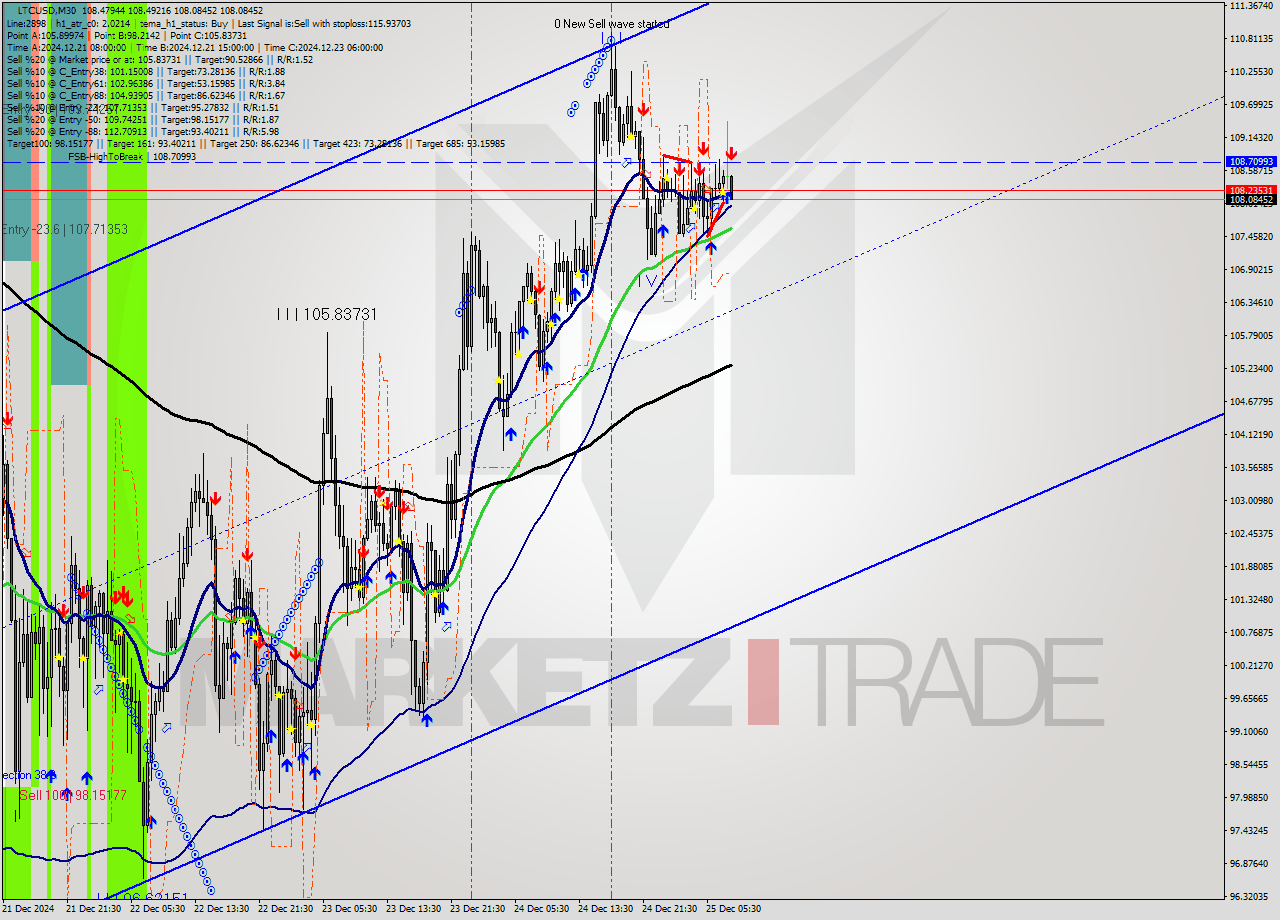
Task: Click the 96.32035 price axis label
Action: [1251, 896]
